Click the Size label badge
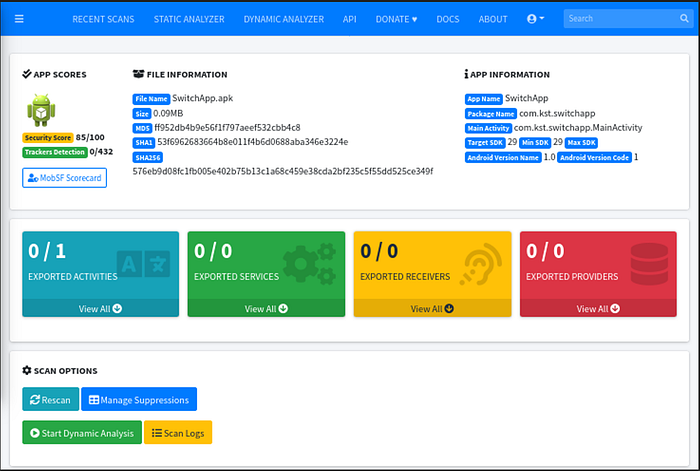This screenshot has height=471, width=700. (142, 113)
